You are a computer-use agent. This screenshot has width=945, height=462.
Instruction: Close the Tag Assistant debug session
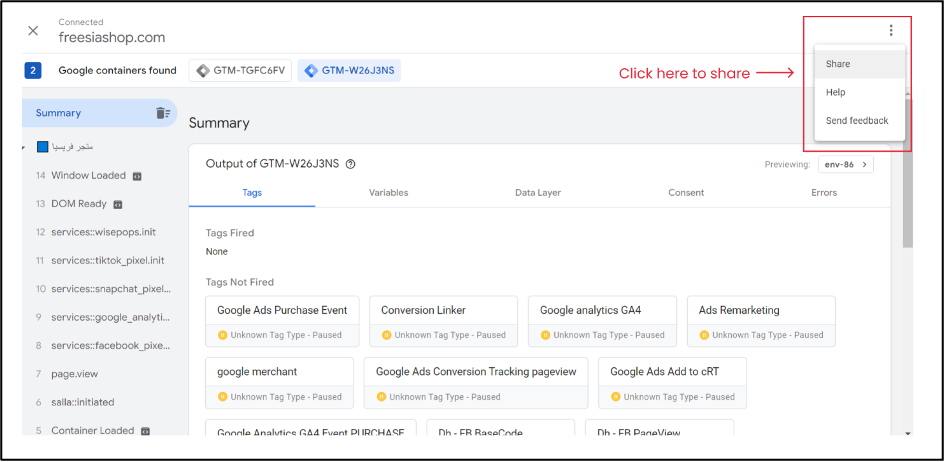(33, 31)
